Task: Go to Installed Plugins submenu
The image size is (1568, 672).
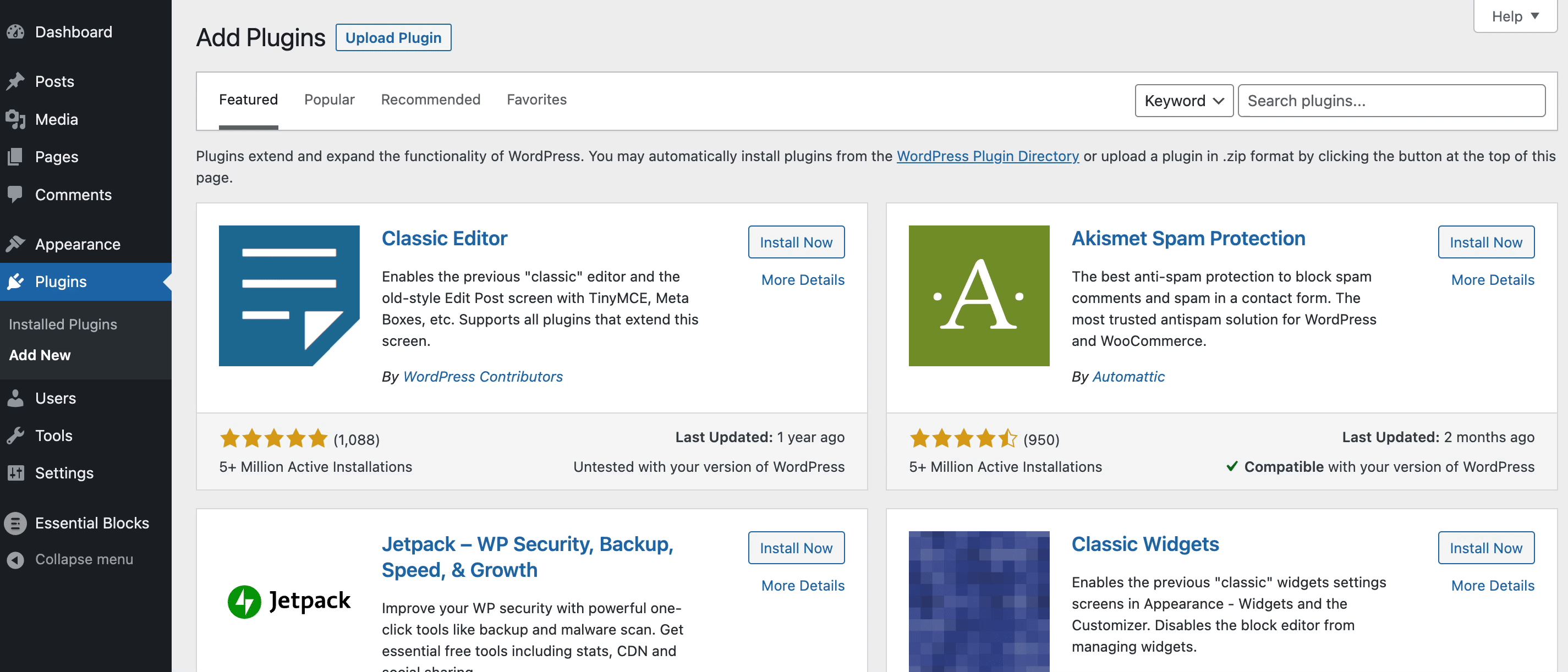Action: (x=63, y=324)
